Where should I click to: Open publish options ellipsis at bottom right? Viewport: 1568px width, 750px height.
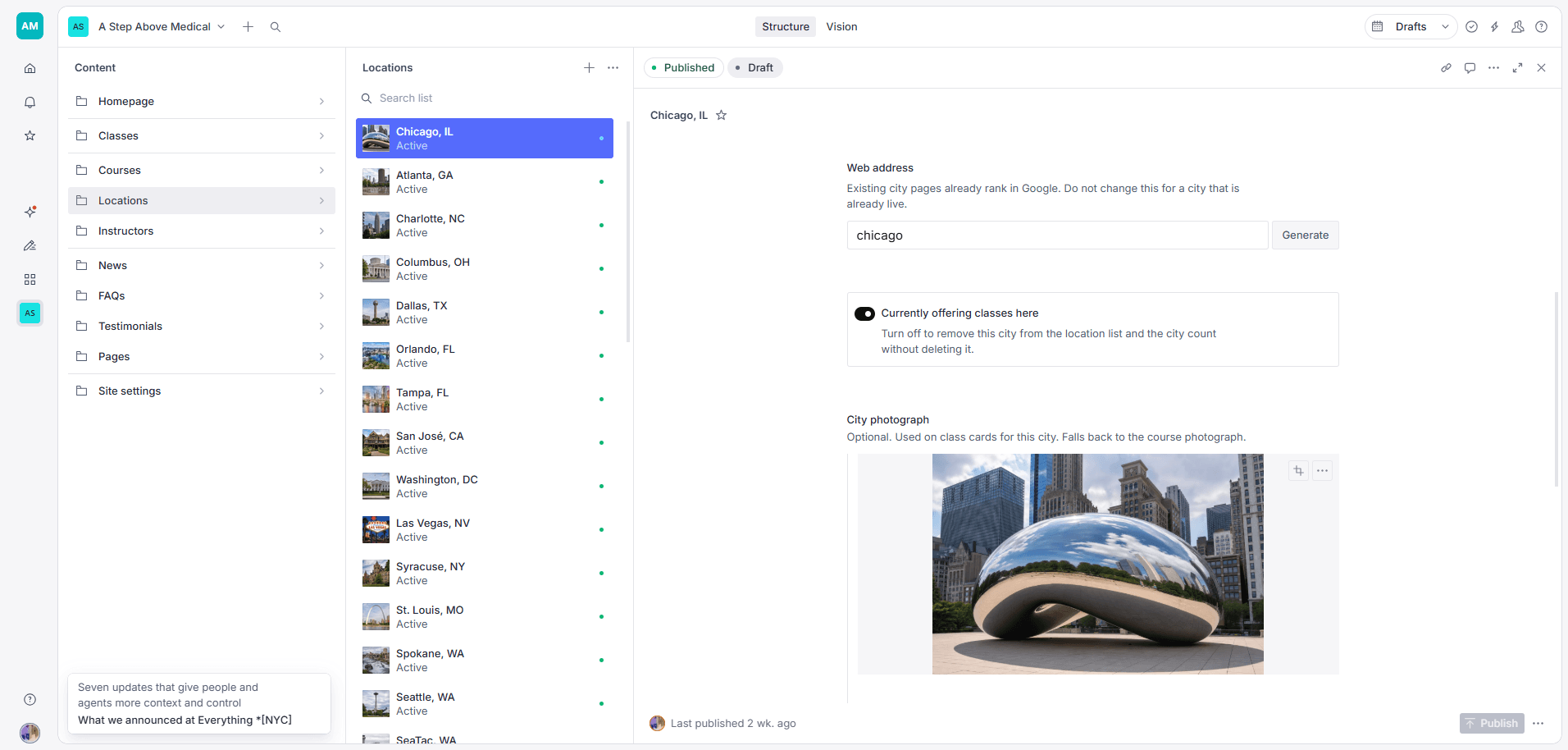point(1538,723)
